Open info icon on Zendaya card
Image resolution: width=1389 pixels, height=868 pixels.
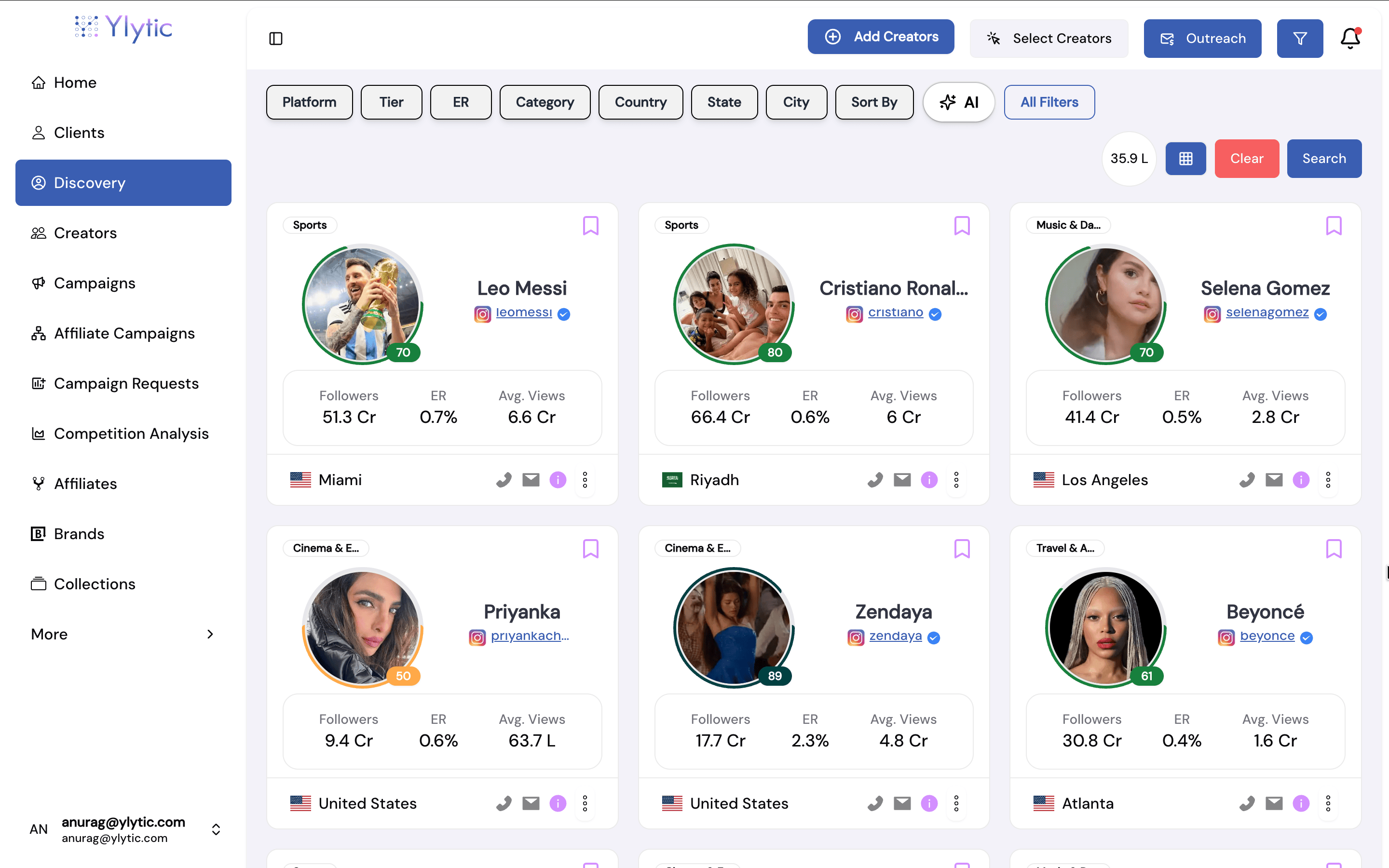pyautogui.click(x=929, y=803)
